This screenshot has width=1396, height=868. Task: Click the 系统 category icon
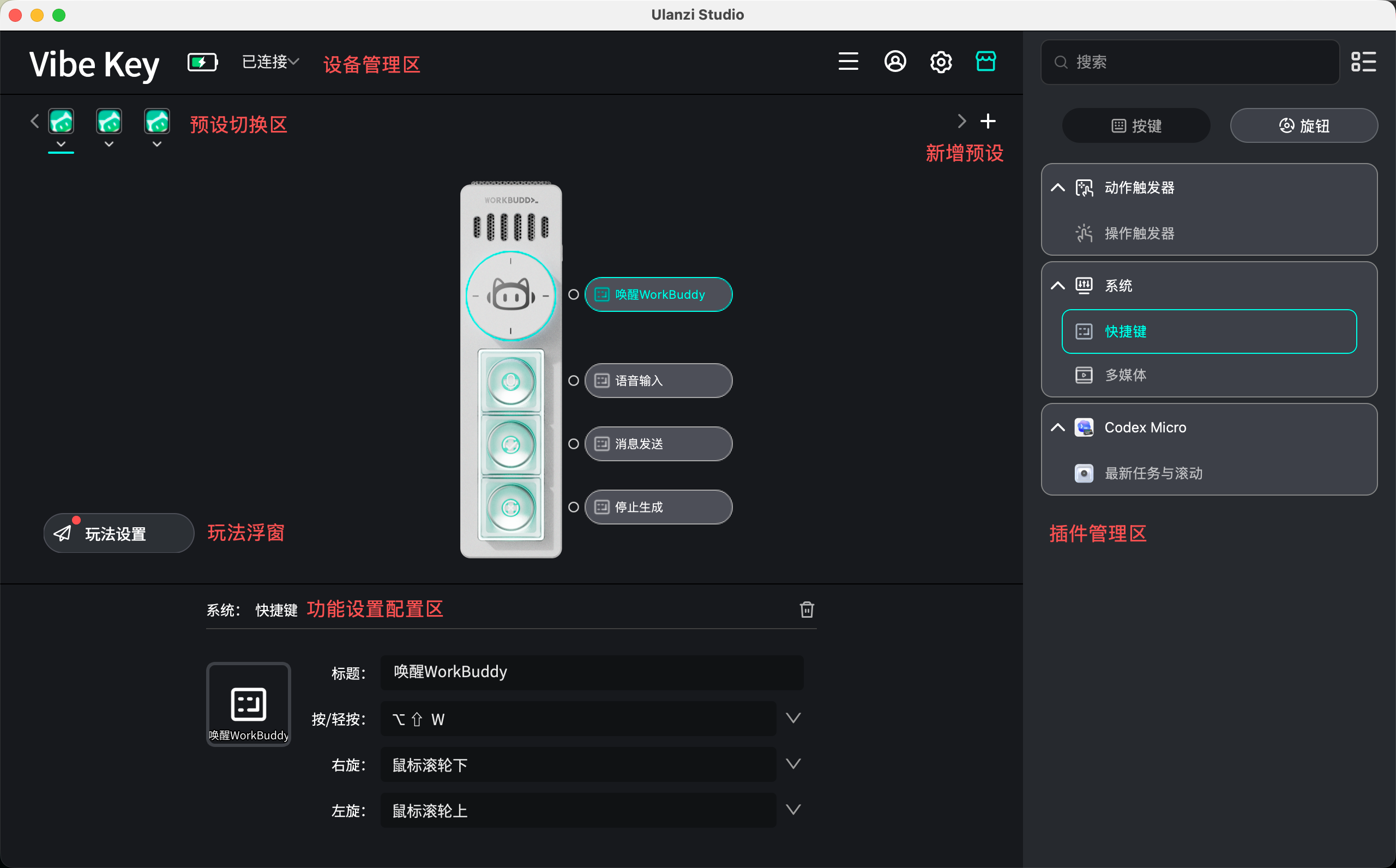pos(1084,285)
